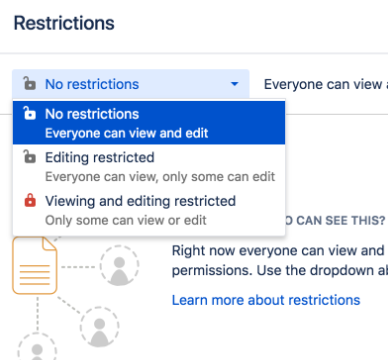Click the padlock icon in dropdown field
Image resolution: width=388 pixels, height=360 pixels.
tap(29, 83)
